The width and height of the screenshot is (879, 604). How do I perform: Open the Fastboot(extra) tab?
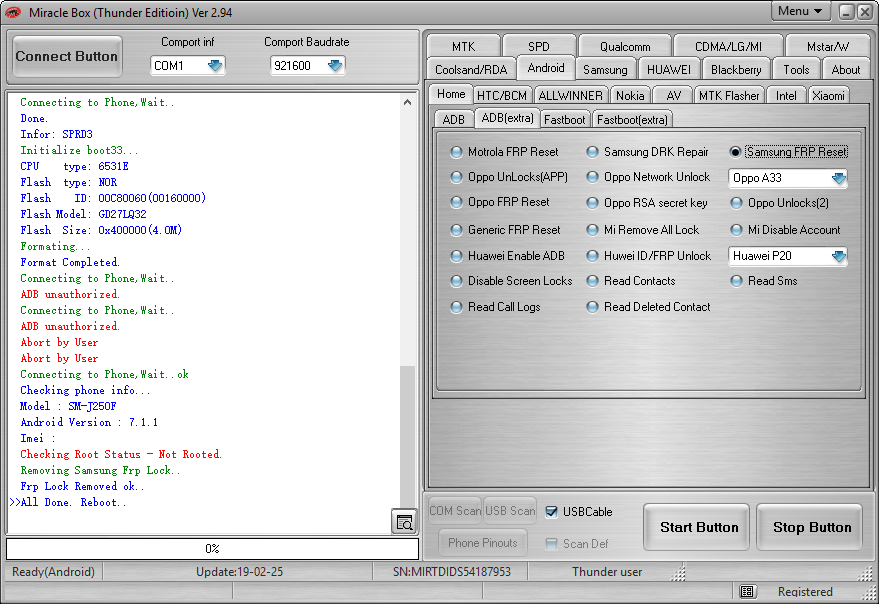632,119
